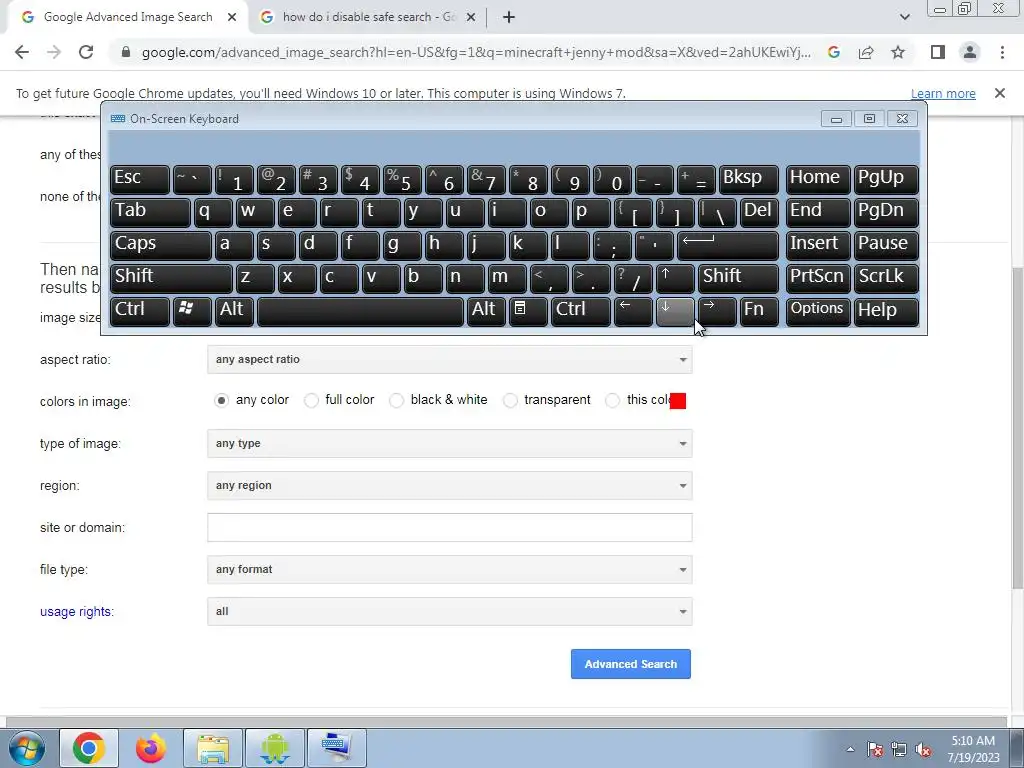Show hidden system tray icons

850,749
